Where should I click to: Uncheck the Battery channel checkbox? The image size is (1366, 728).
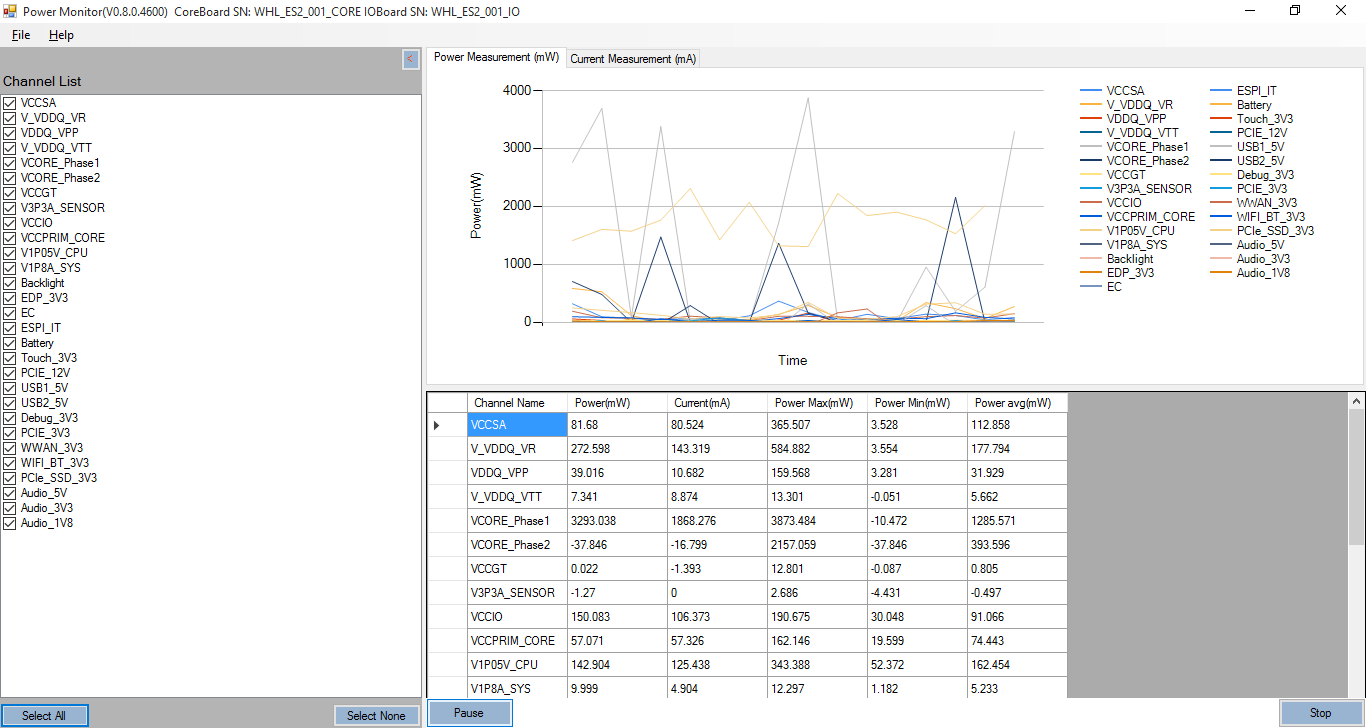click(x=10, y=343)
